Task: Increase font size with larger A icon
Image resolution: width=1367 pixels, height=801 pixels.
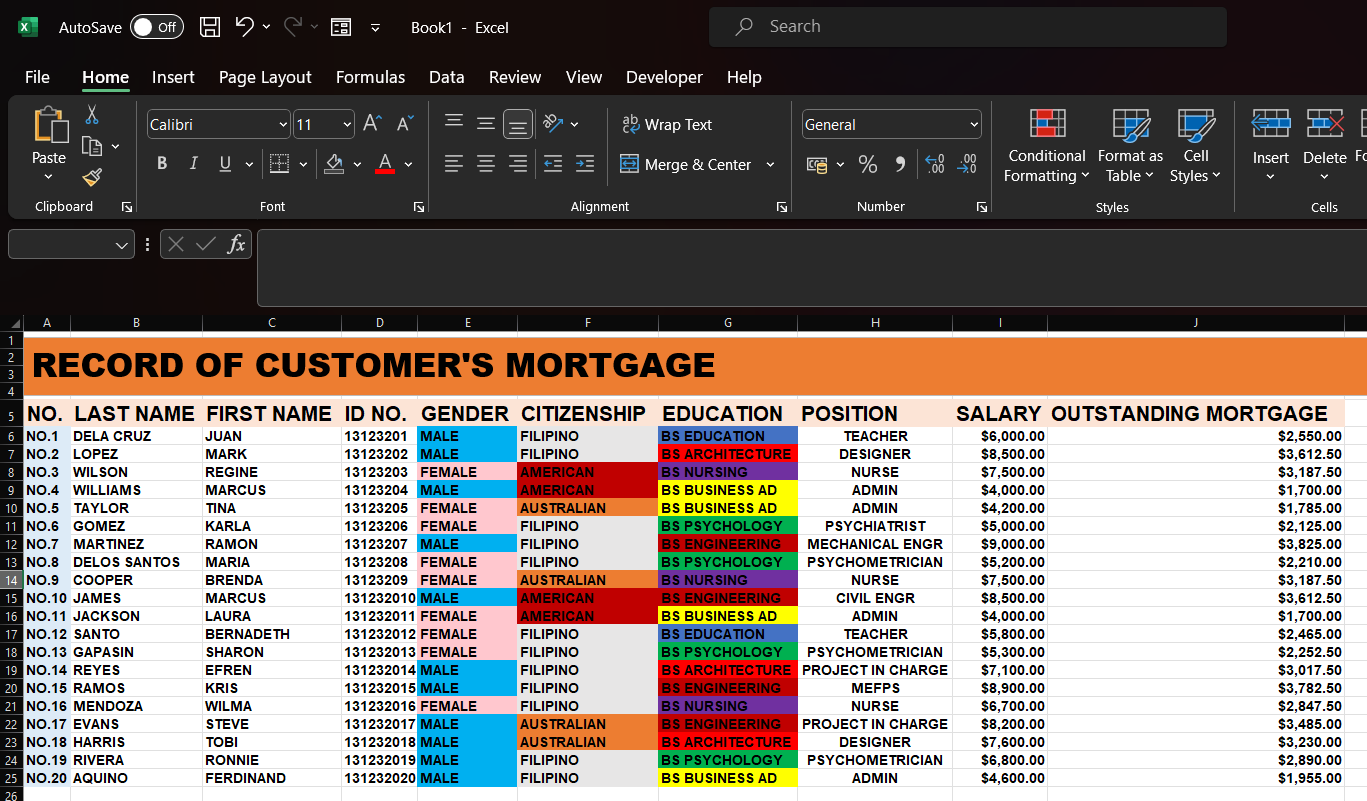Action: 372,124
